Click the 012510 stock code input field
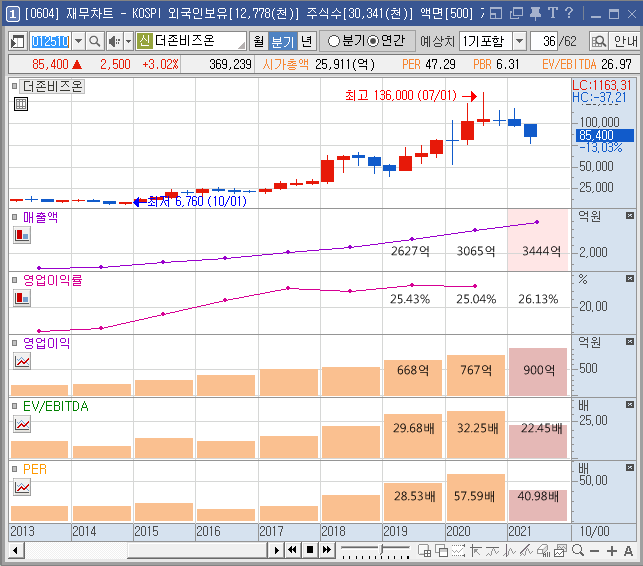The height and width of the screenshot is (566, 643). (x=50, y=41)
